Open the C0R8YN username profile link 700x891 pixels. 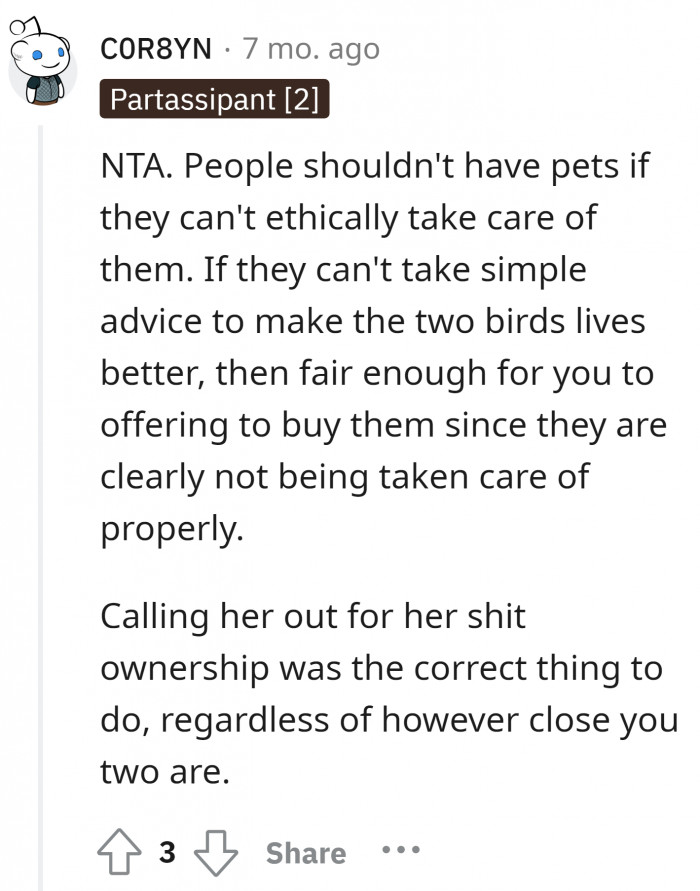click(x=156, y=48)
